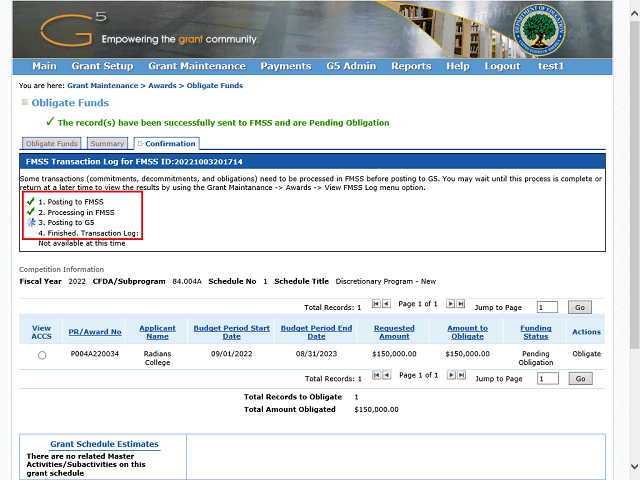Screen dimensions: 640x480
Task: Click first-page icon in the pagination below the table
Action: click(376, 375)
